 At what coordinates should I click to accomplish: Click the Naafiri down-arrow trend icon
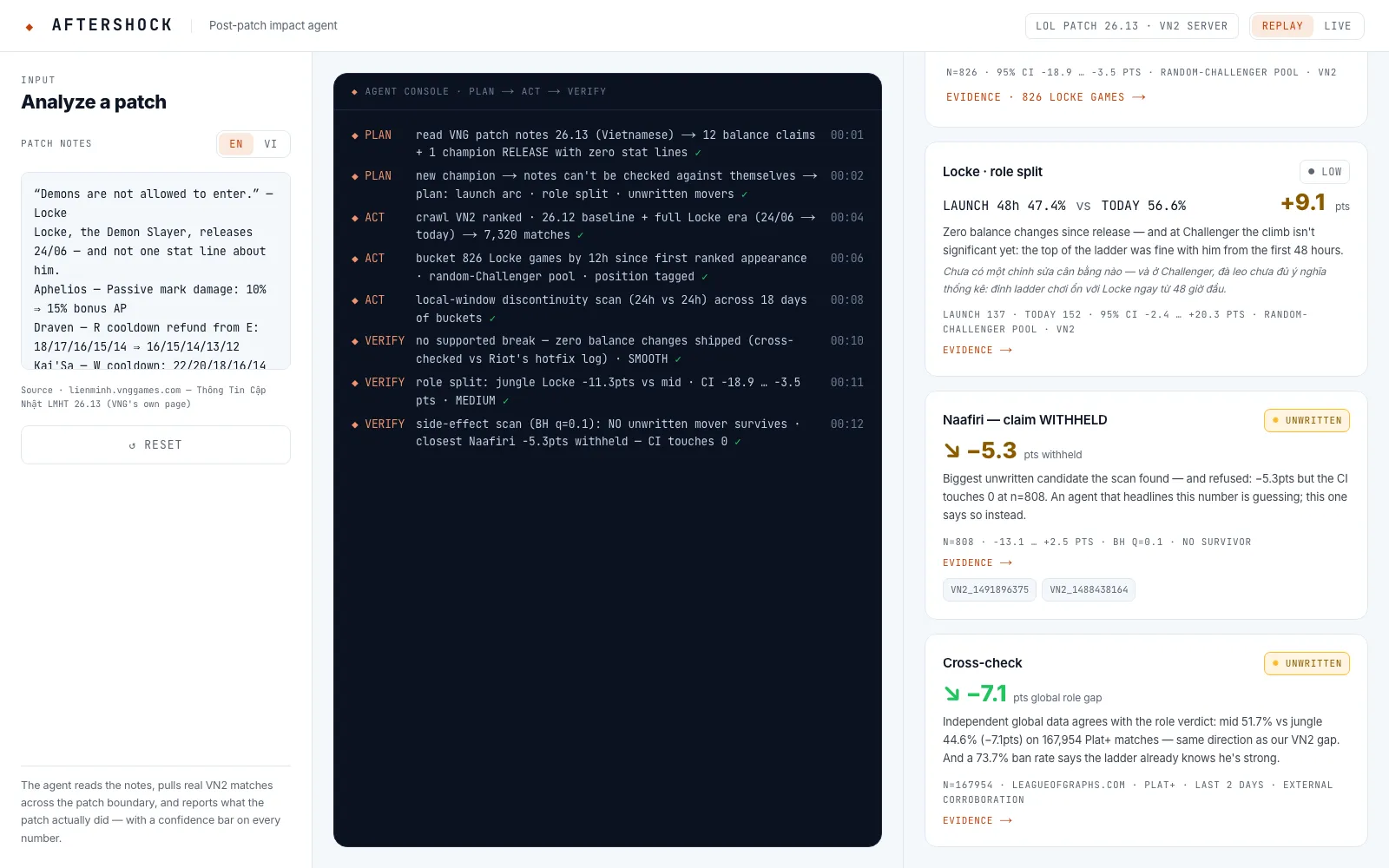[952, 450]
